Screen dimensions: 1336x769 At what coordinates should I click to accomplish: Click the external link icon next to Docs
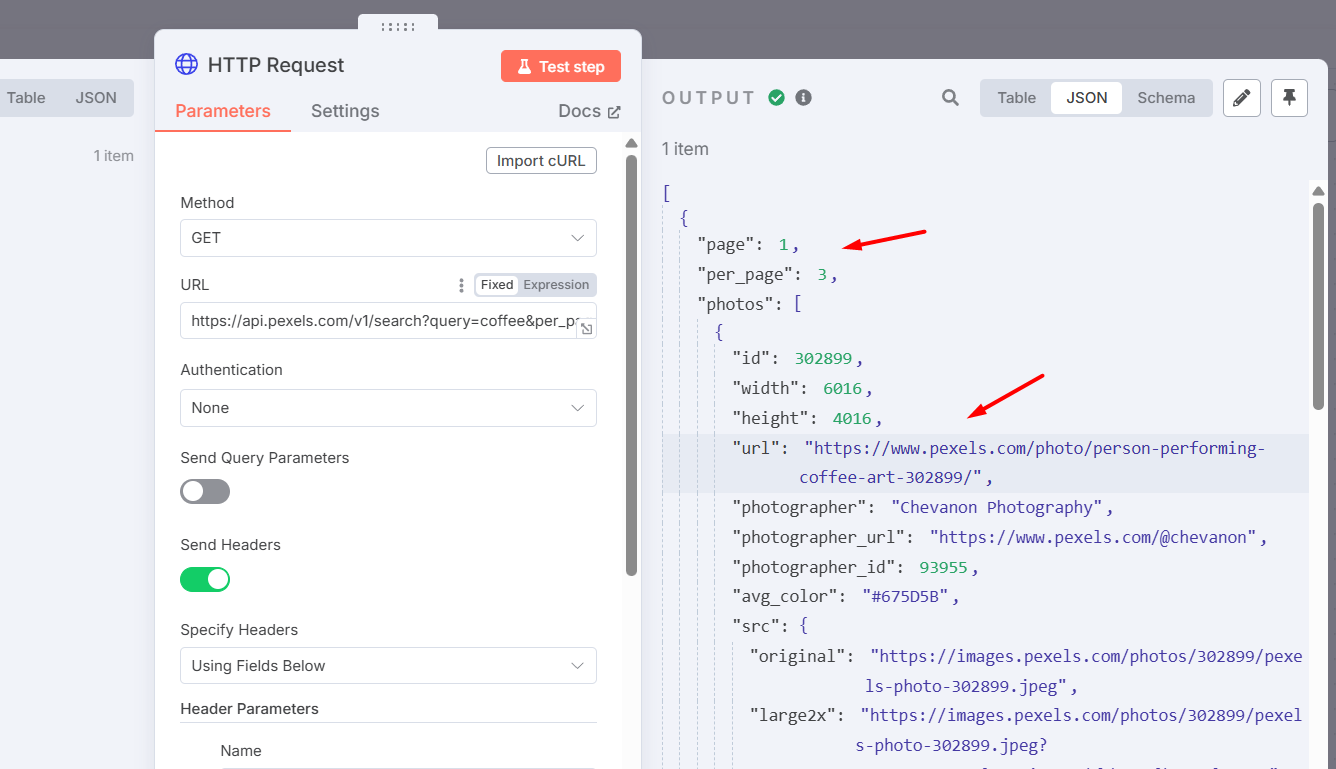tap(614, 112)
